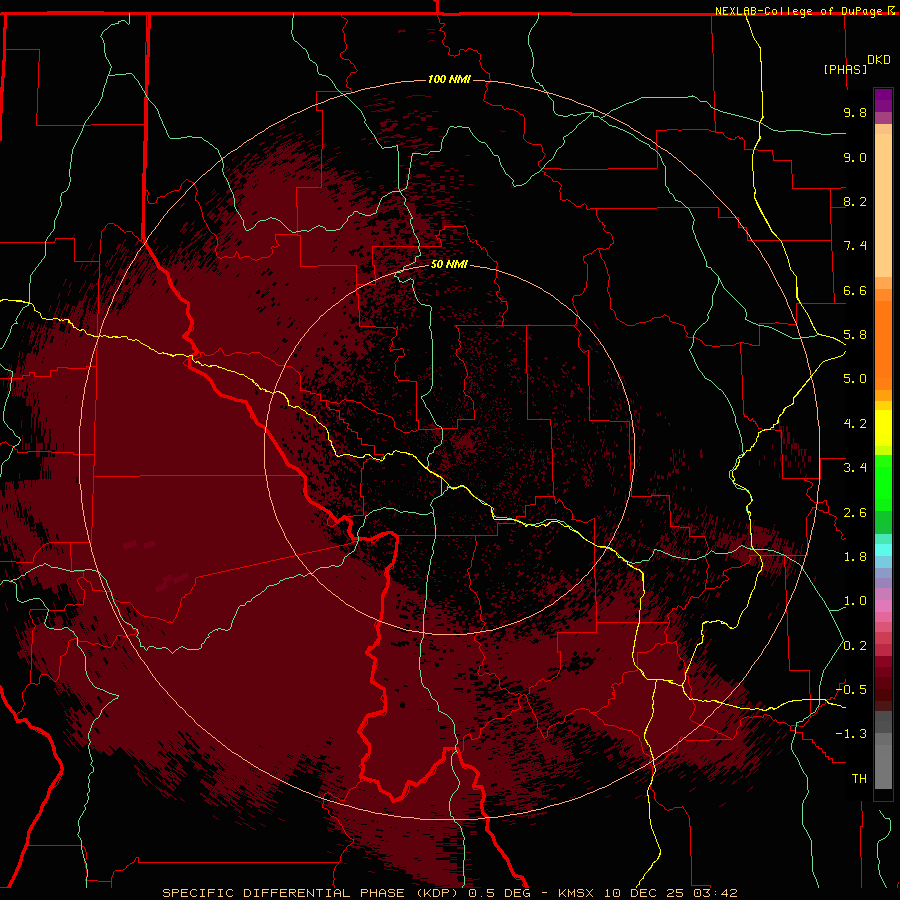Image resolution: width=900 pixels, height=900 pixels.
Task: Click the -0.5 legend value
Action: tap(851, 690)
